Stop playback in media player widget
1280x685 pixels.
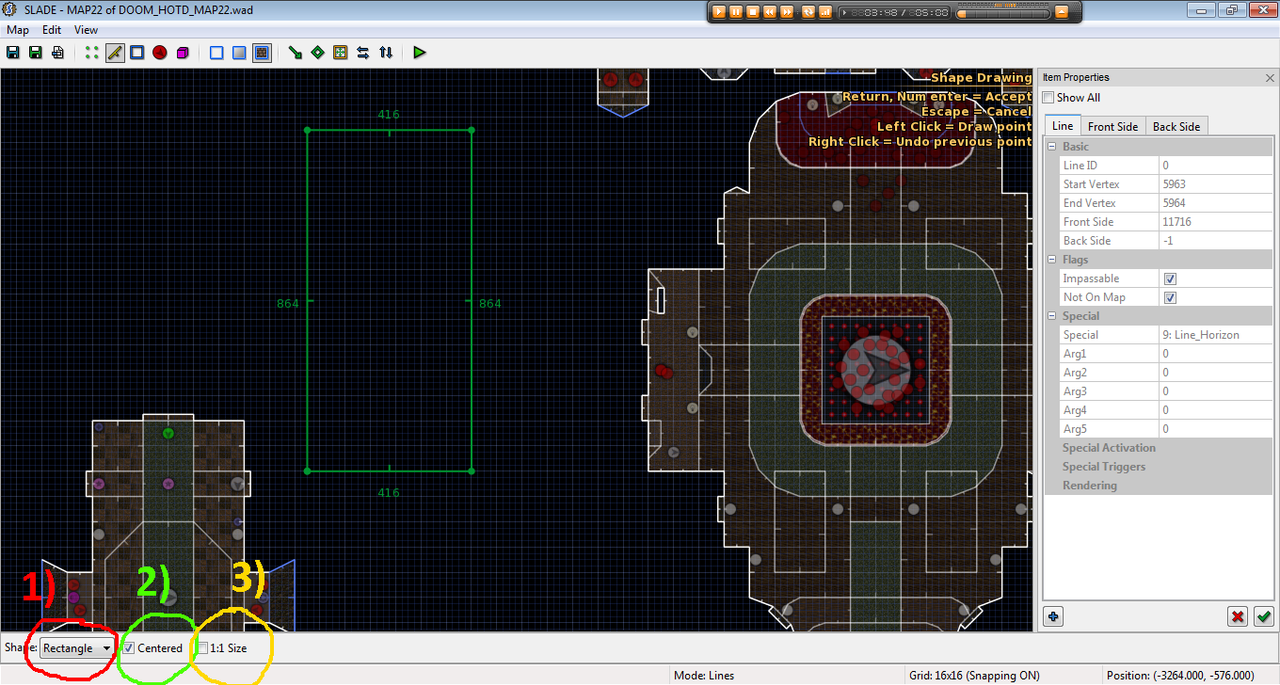(x=753, y=12)
